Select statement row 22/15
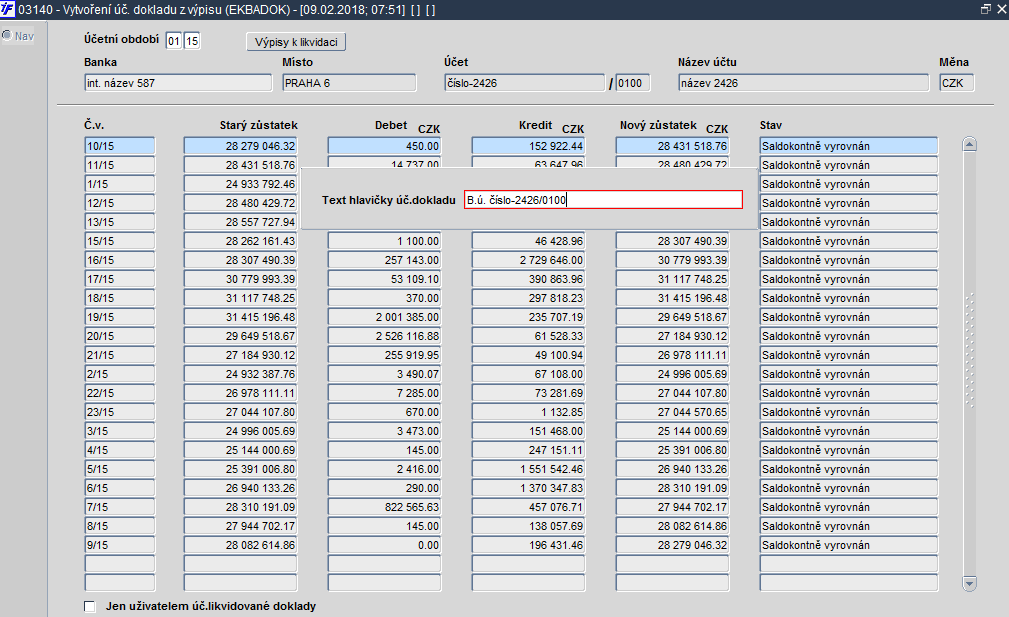 tap(120, 392)
